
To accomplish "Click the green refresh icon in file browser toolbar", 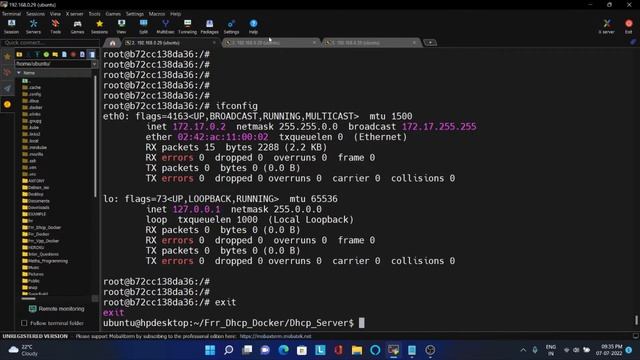I will coord(46,54).
